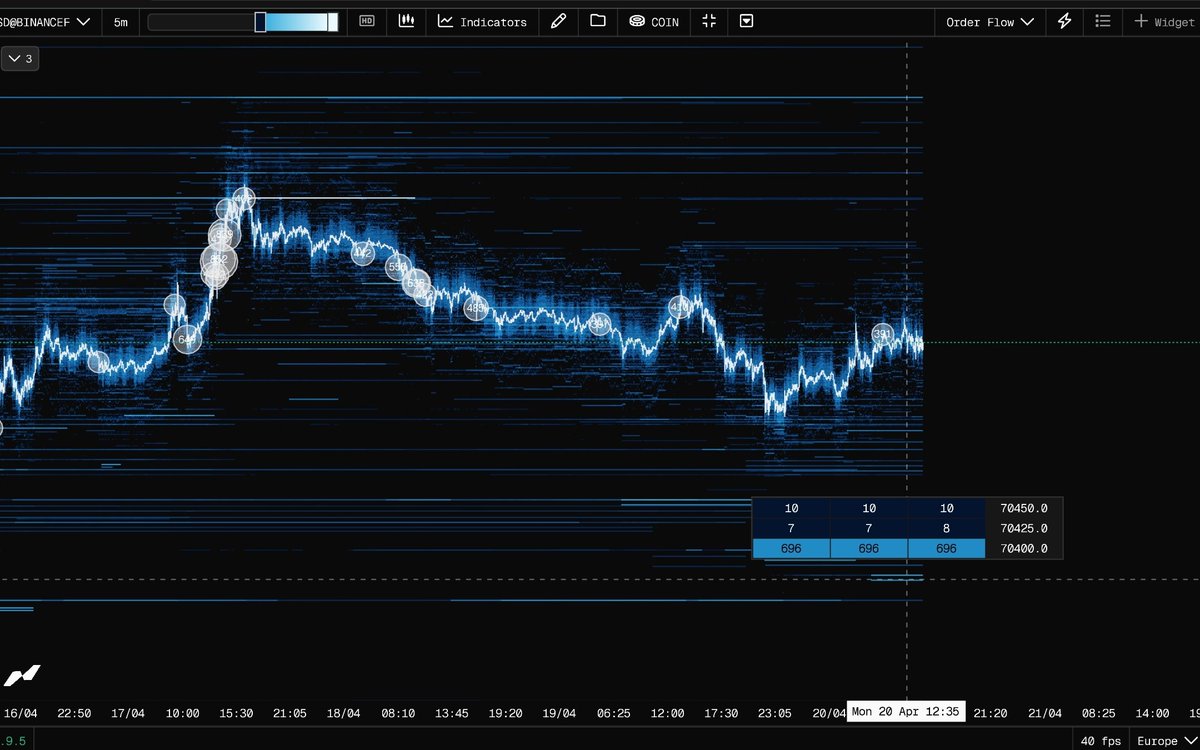
Task: Click the 19/04 date on time axis
Action: (x=559, y=713)
